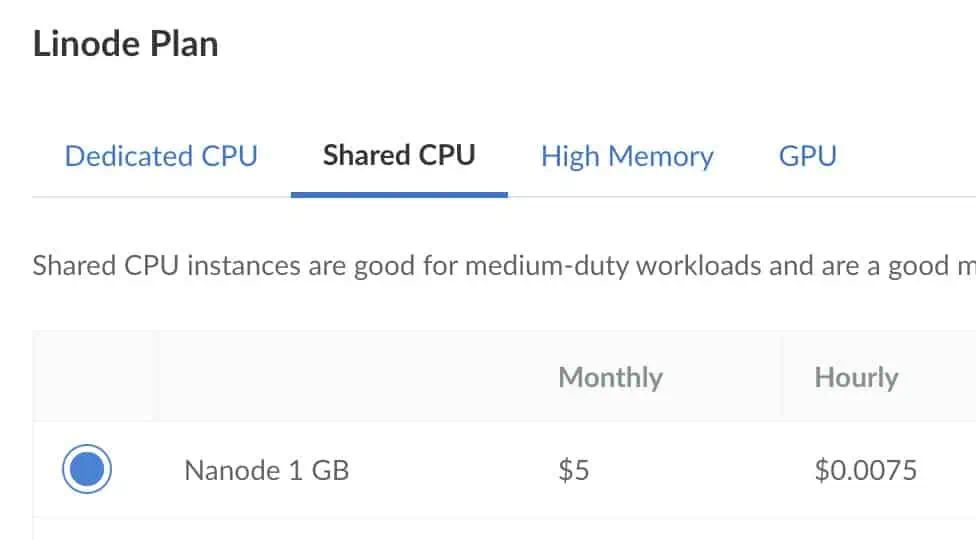Click the empty header cell above the radio button
Image resolution: width=976 pixels, height=540 pixels.
coord(95,377)
